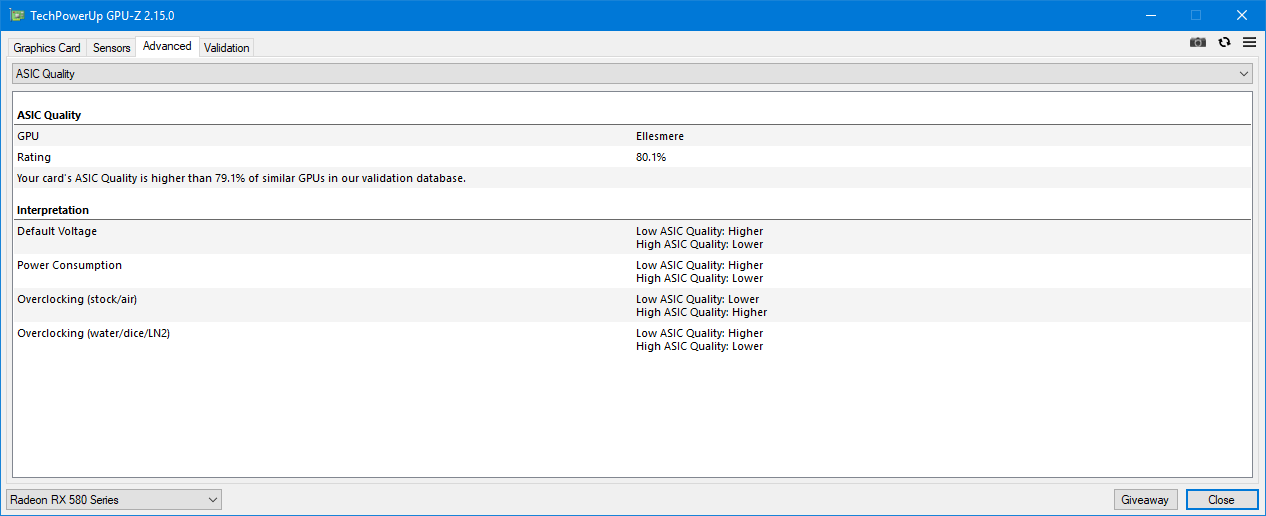Viewport: 1266px width, 516px height.
Task: Minimize the GPU-Z window
Action: [x=1150, y=15]
